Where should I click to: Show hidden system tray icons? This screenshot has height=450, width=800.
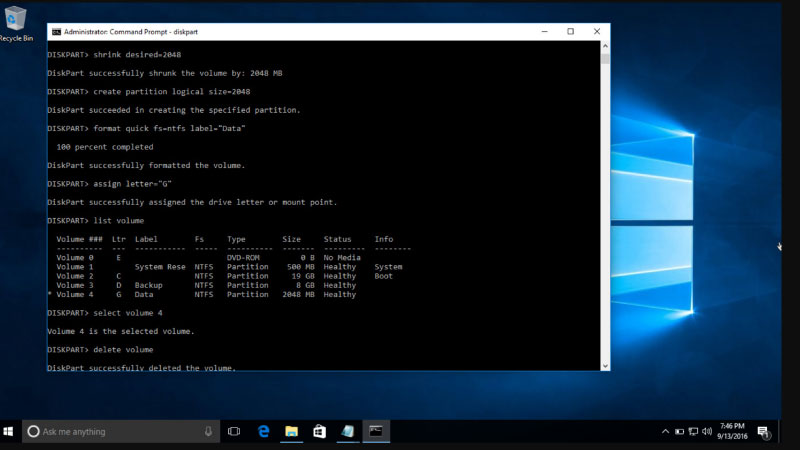(x=666, y=431)
